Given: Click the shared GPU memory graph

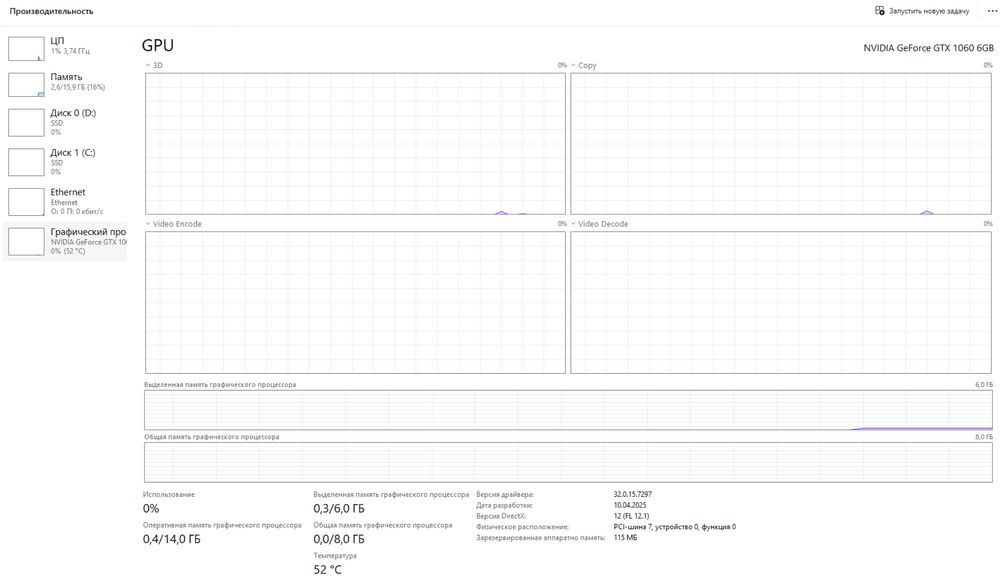Looking at the screenshot, I should 568,462.
